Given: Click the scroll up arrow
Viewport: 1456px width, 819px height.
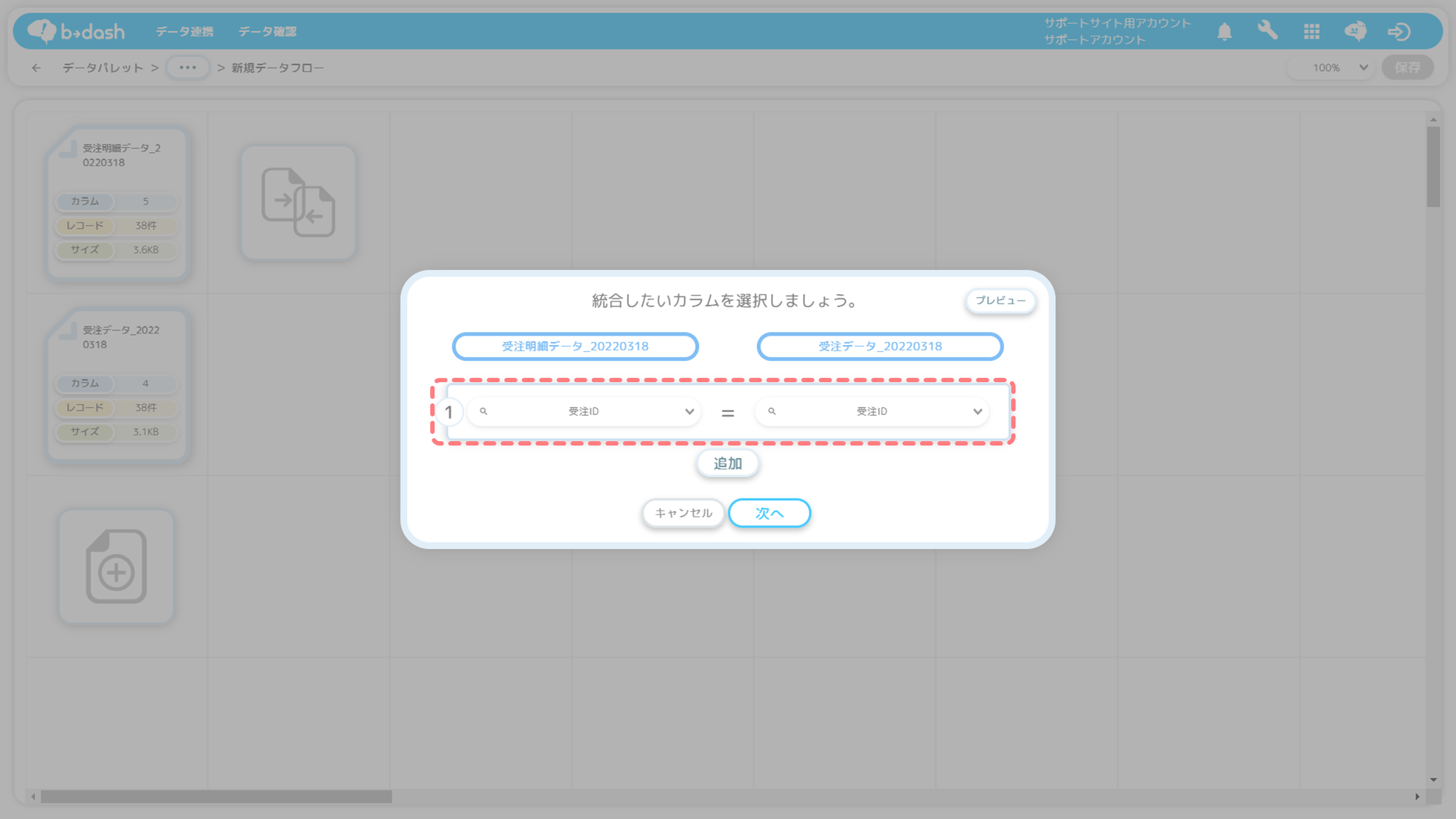Looking at the screenshot, I should (1433, 119).
